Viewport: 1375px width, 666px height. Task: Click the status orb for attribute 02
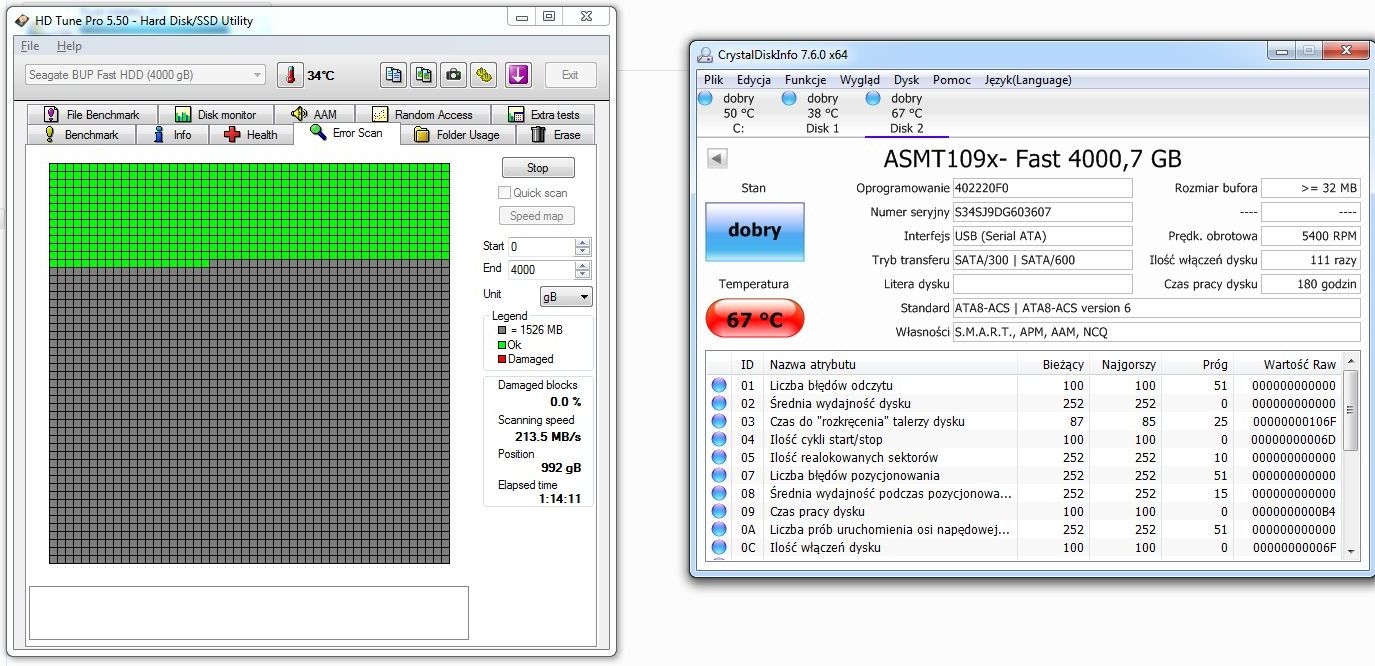tap(719, 403)
